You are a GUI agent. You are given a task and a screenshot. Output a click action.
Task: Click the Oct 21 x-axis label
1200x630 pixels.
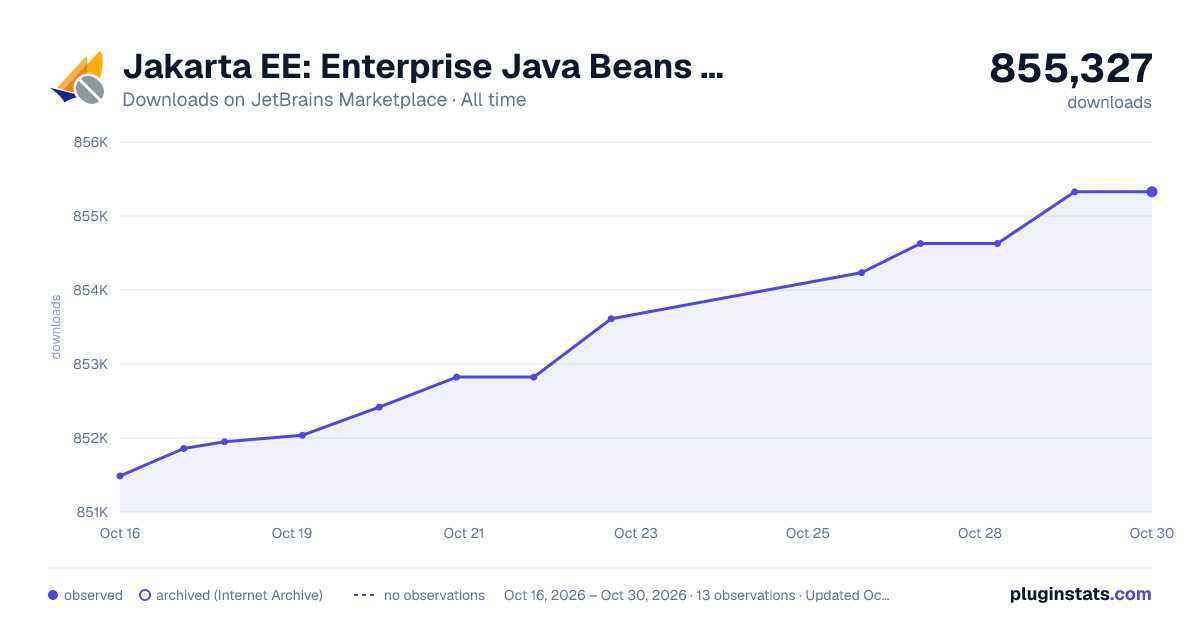point(464,533)
